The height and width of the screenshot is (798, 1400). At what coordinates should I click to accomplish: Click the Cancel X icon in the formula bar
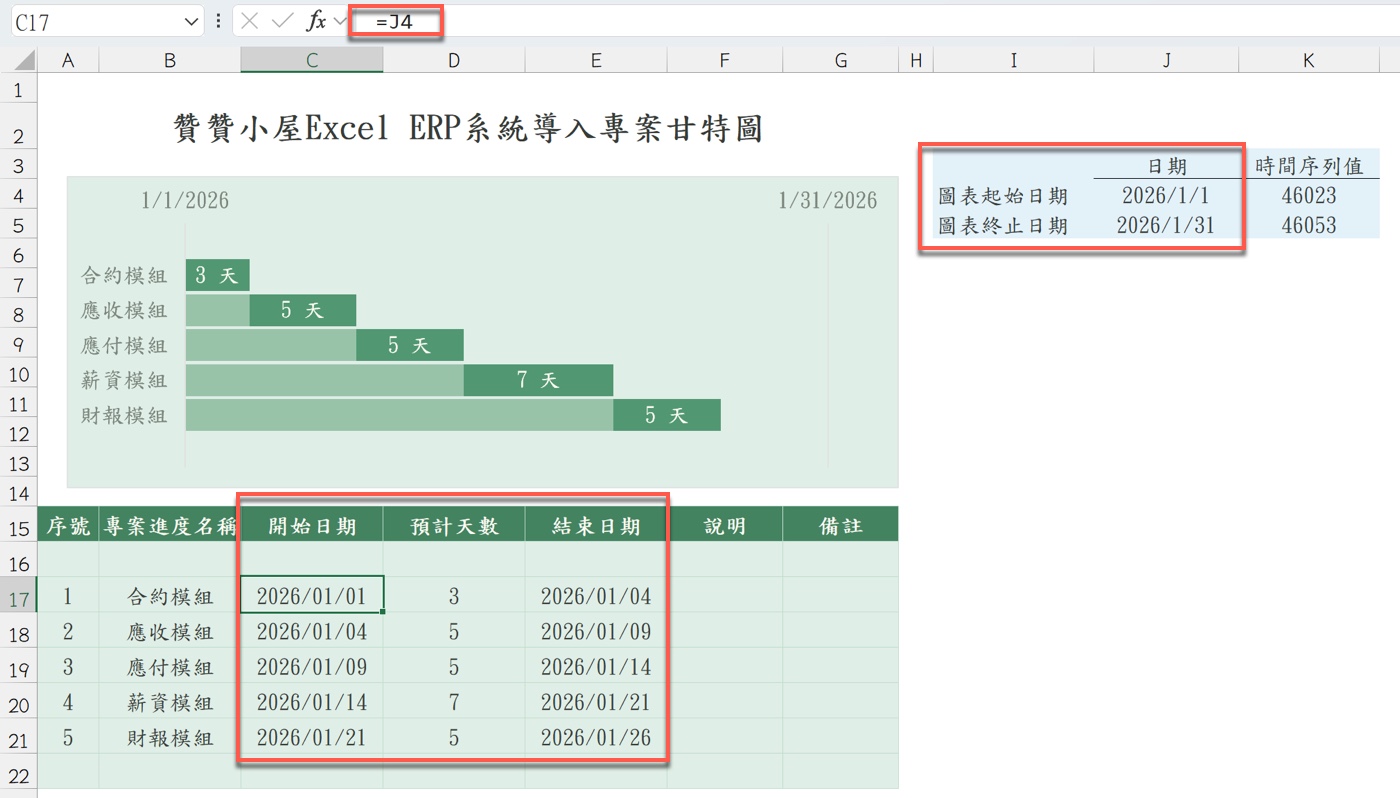(249, 20)
